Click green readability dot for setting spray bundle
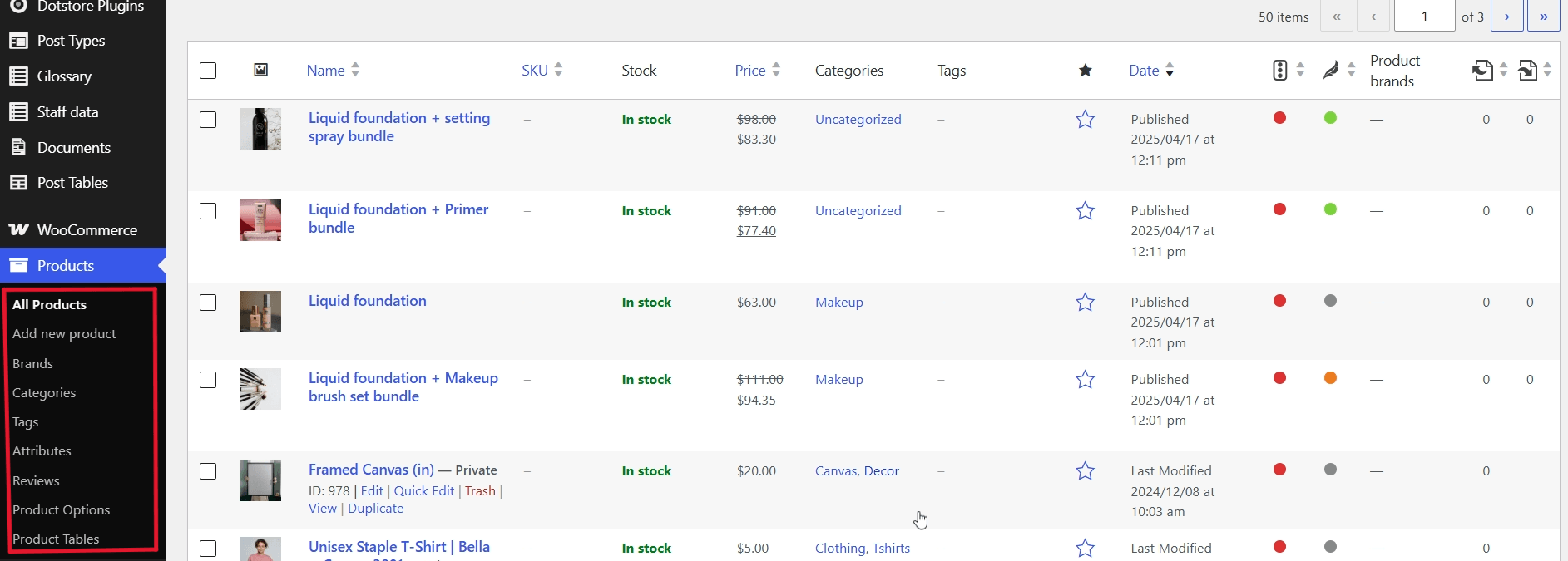The image size is (1568, 561). (x=1330, y=118)
